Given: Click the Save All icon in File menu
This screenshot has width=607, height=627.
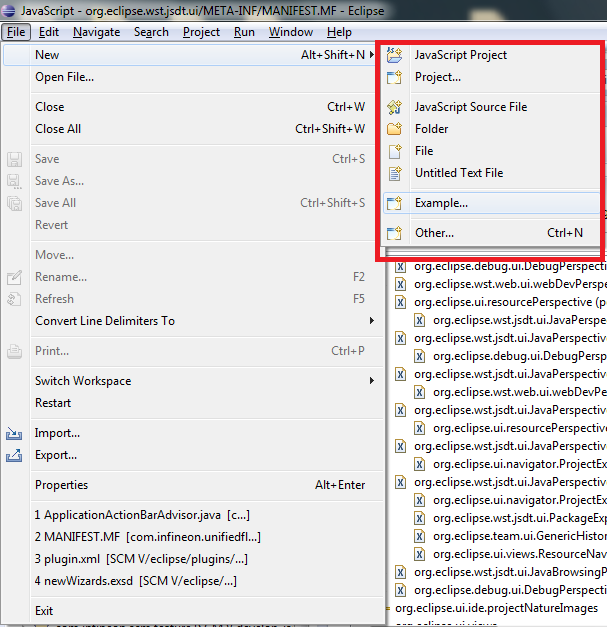Looking at the screenshot, I should tap(14, 203).
